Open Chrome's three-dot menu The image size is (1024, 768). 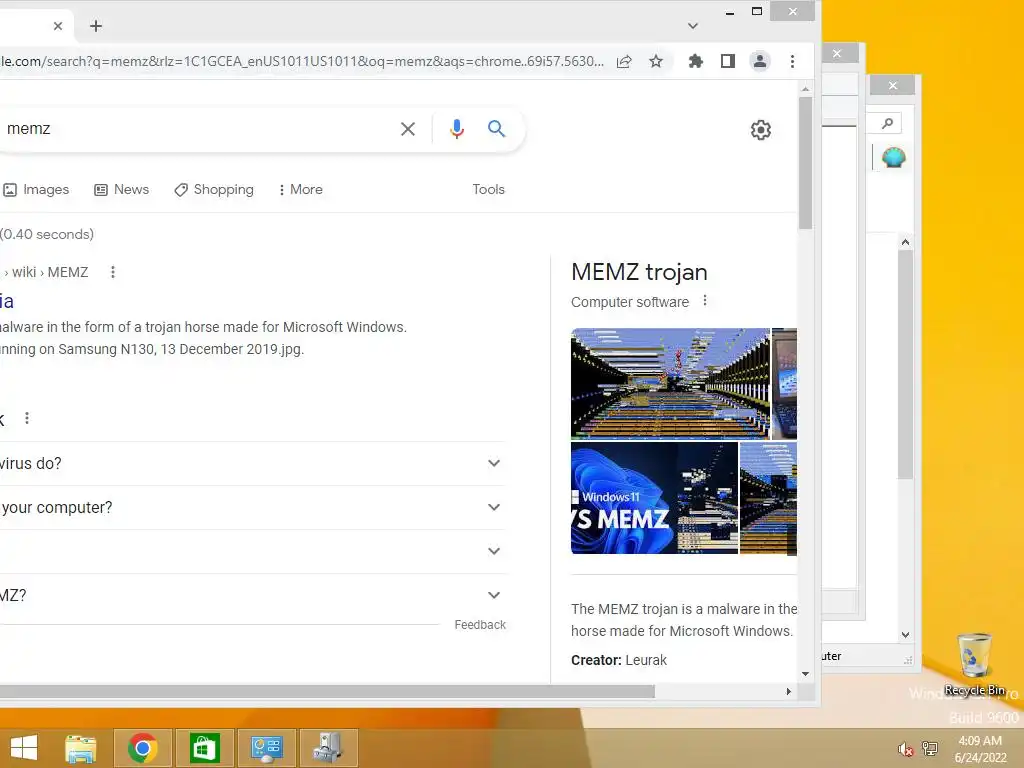pyautogui.click(x=792, y=61)
